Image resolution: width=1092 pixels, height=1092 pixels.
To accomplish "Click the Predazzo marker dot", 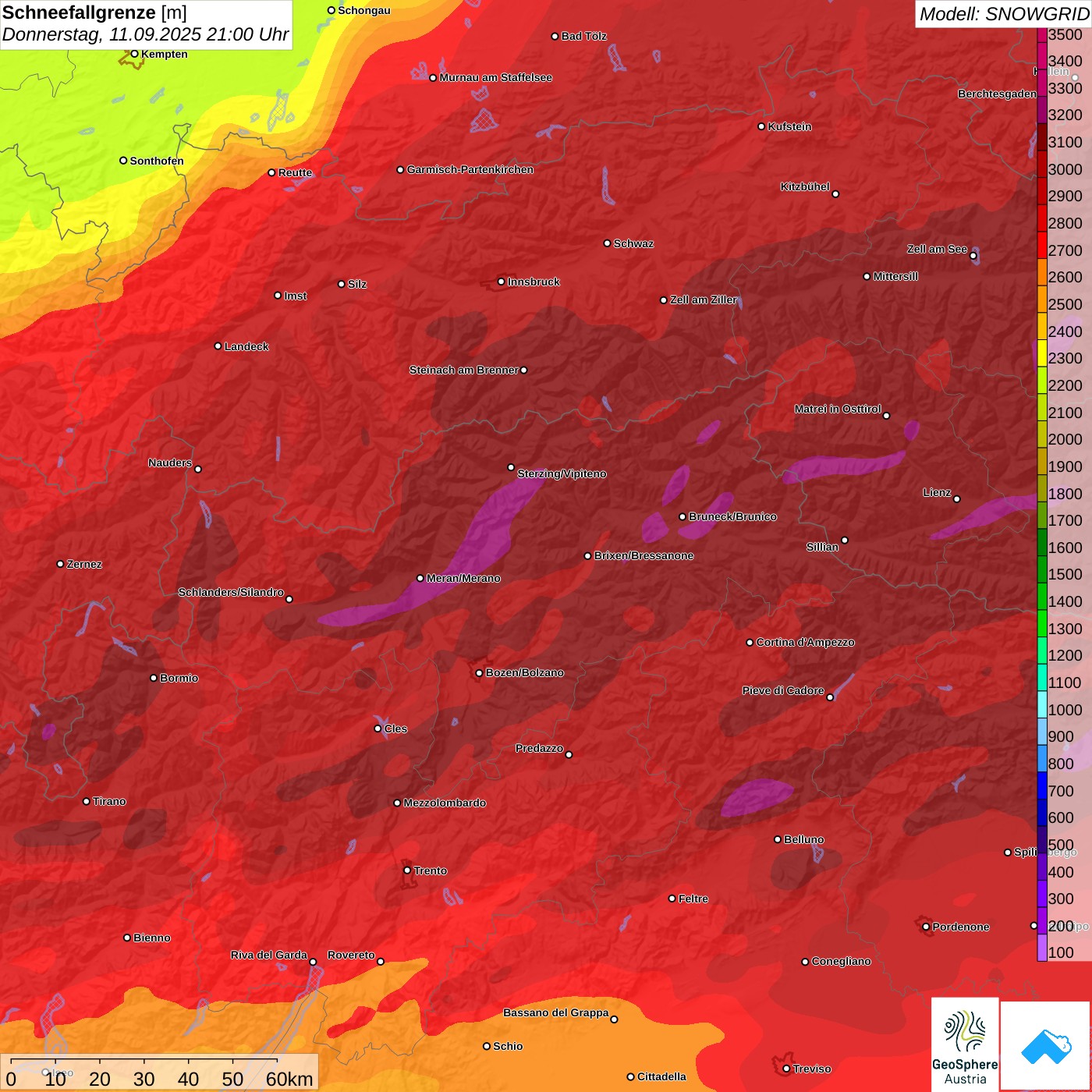I will click(x=569, y=754).
